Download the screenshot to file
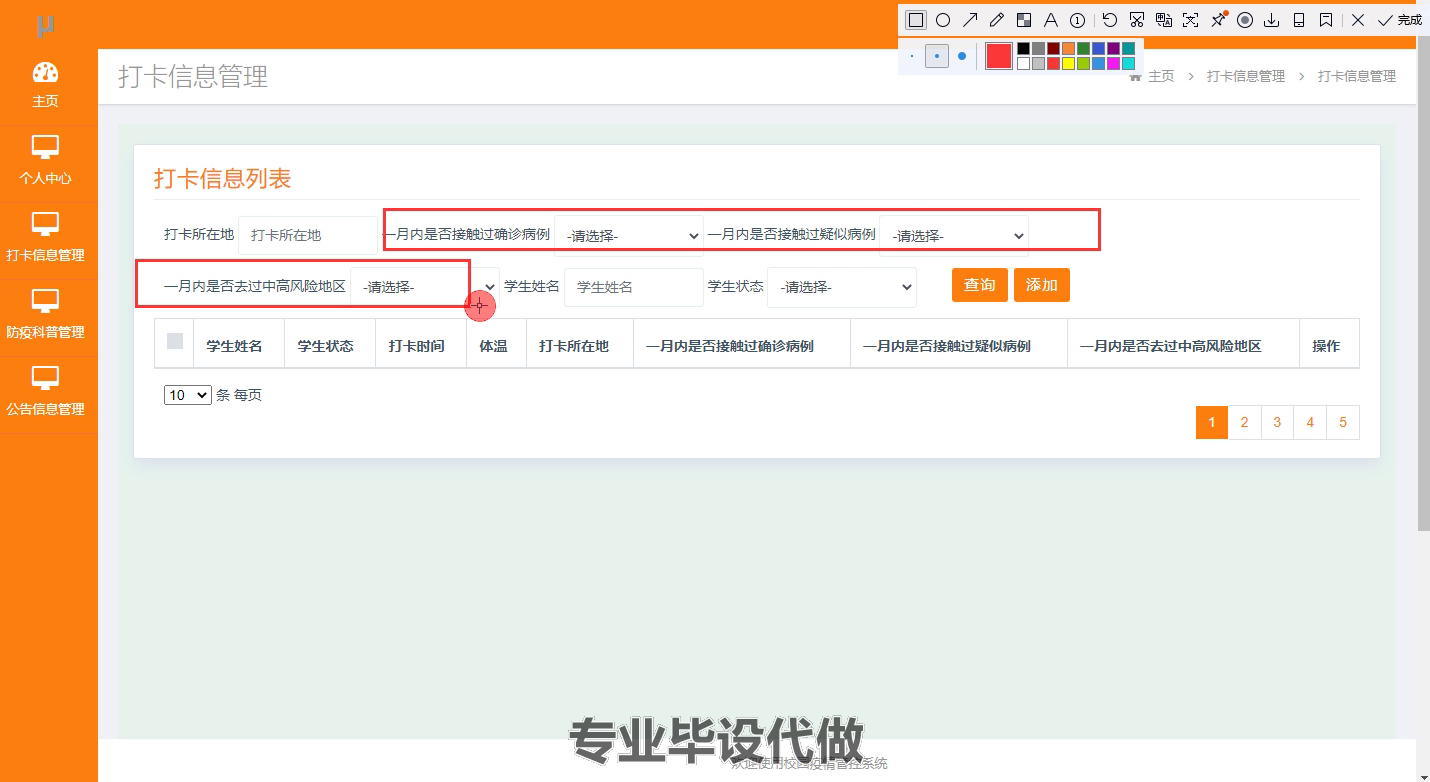Viewport: 1430px width, 782px height. point(1272,20)
